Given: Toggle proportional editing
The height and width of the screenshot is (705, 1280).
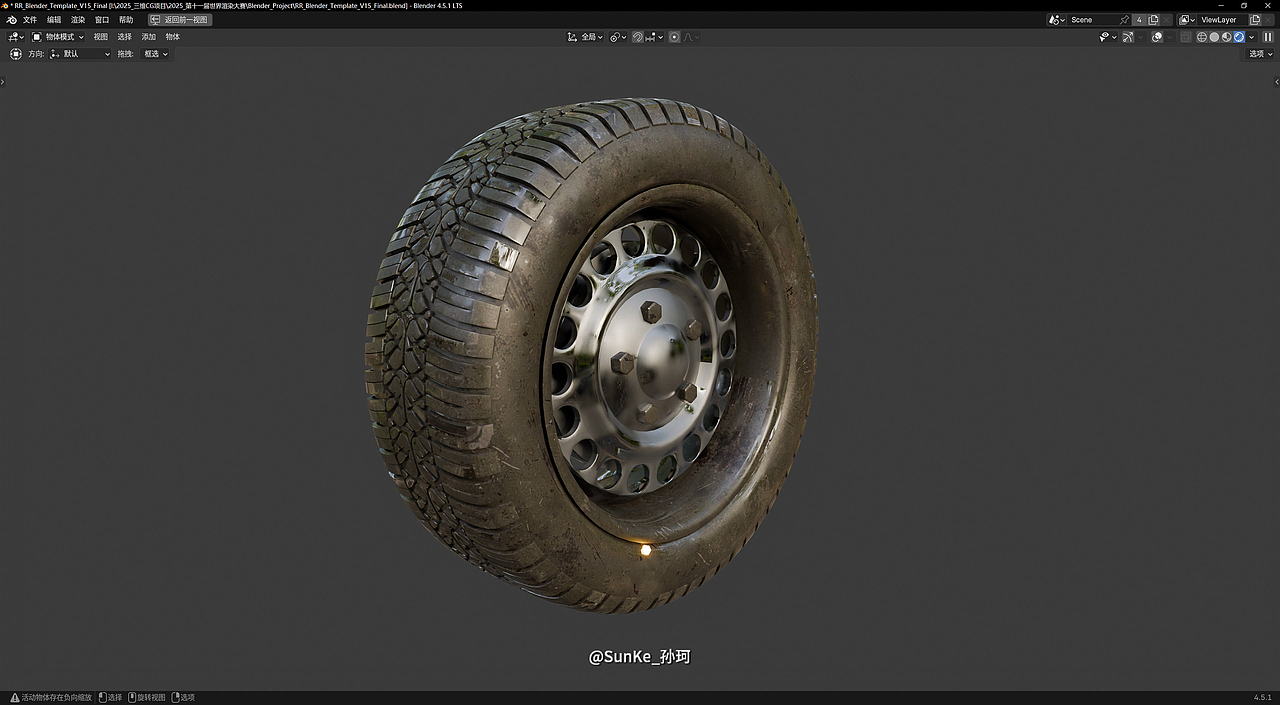Looking at the screenshot, I should [675, 37].
